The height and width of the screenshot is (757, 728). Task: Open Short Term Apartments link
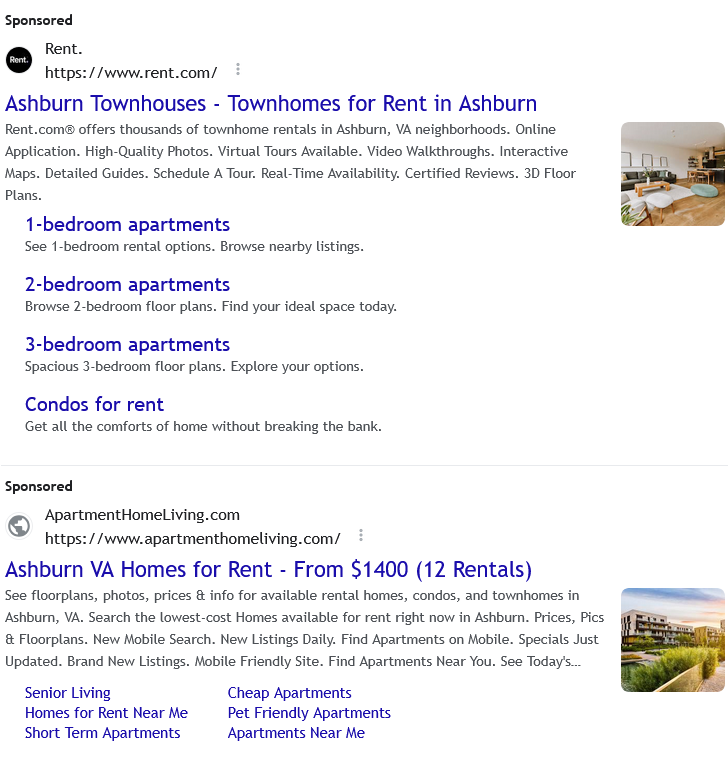(103, 733)
